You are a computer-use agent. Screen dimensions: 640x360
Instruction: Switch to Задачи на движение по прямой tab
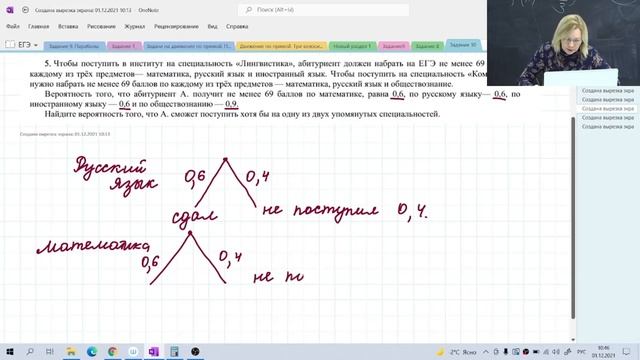pyautogui.click(x=189, y=46)
